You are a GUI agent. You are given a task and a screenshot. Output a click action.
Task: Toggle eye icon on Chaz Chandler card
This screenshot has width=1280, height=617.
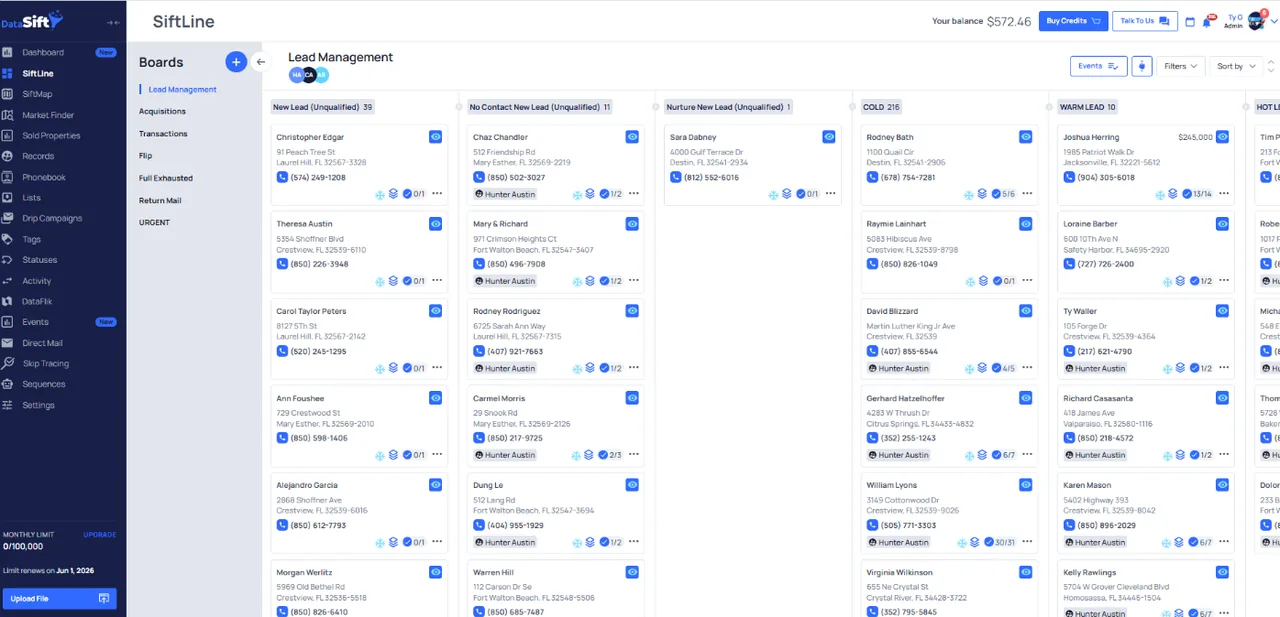click(x=632, y=137)
